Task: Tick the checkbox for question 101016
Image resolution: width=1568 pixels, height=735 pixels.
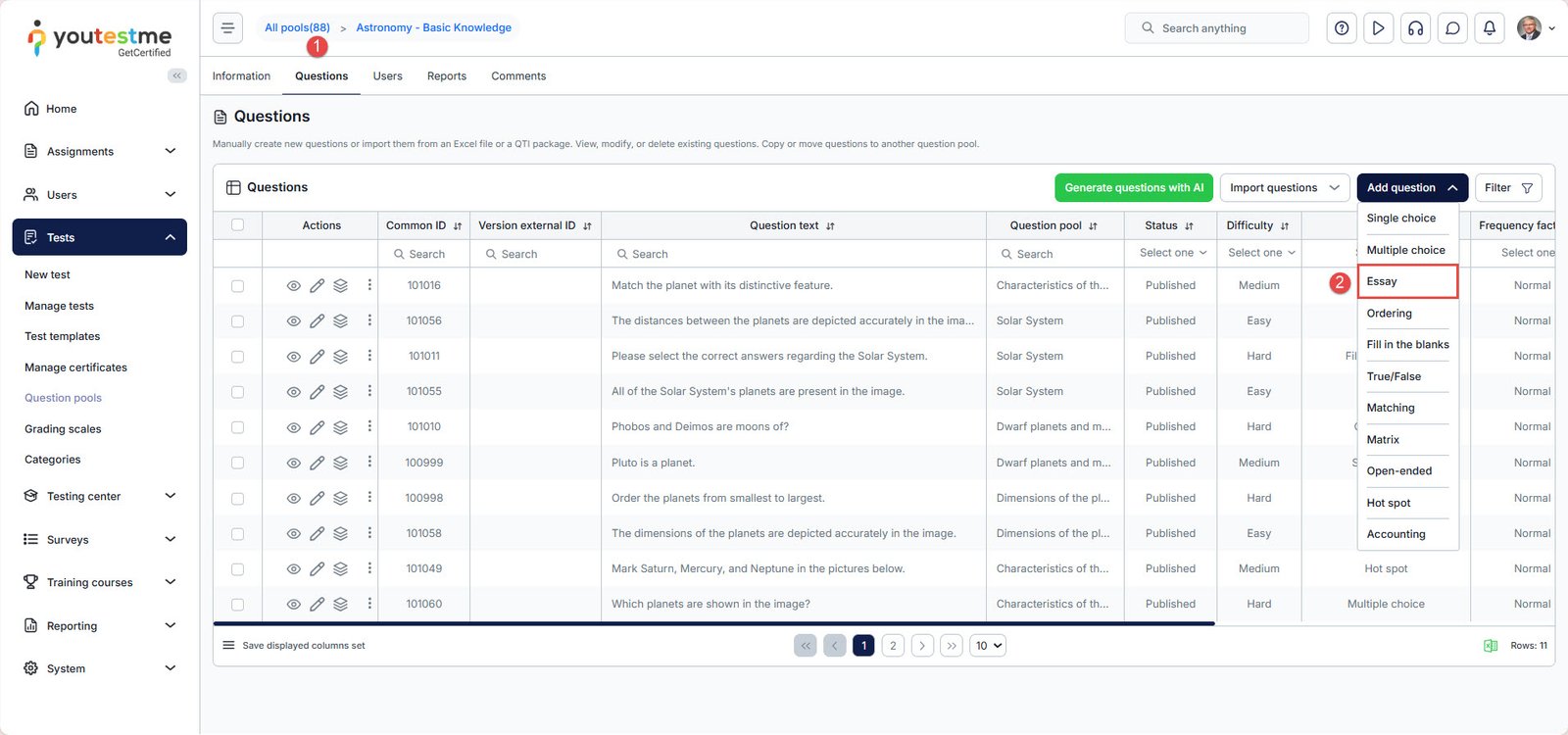Action: pos(237,286)
